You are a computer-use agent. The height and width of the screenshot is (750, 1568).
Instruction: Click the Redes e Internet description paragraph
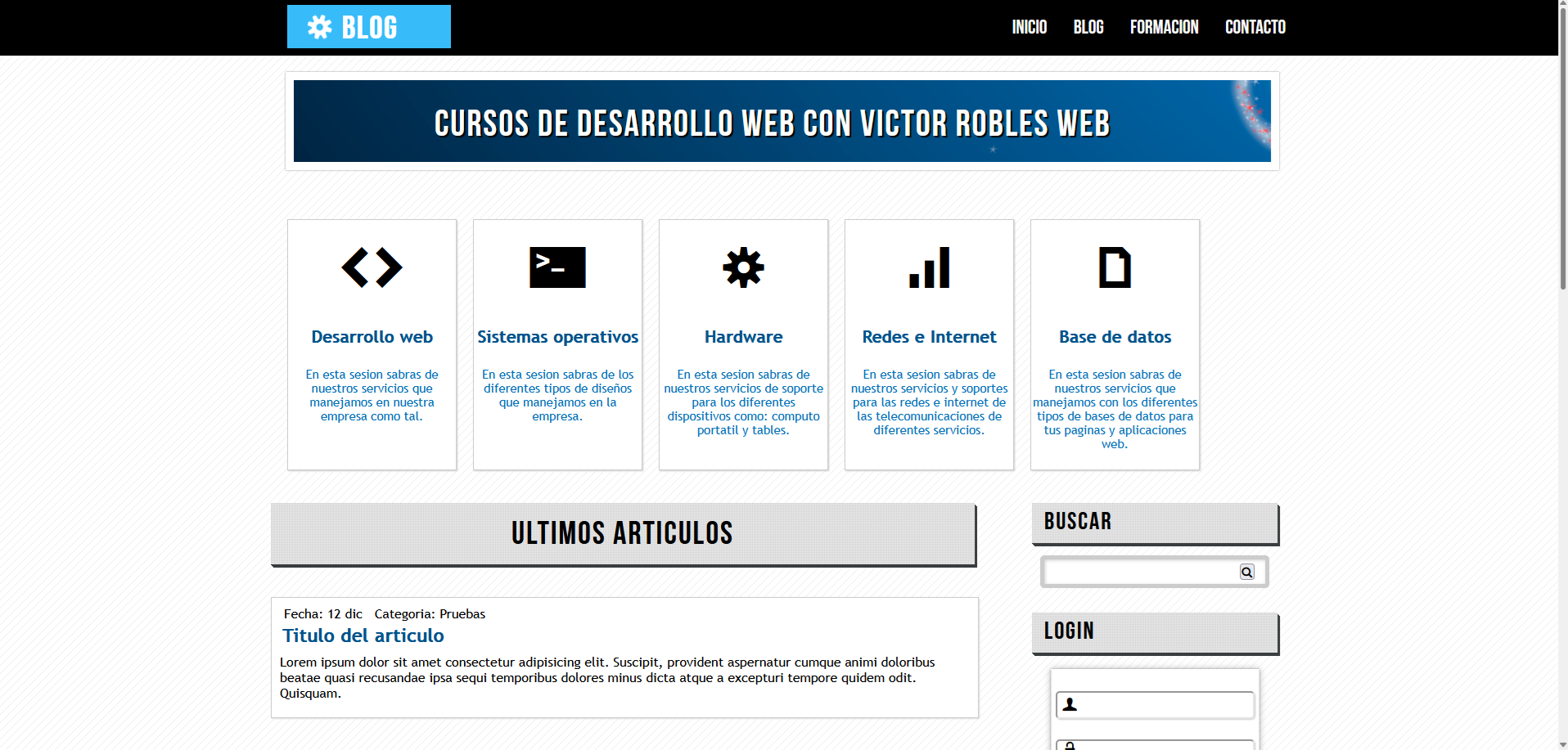[x=929, y=402]
